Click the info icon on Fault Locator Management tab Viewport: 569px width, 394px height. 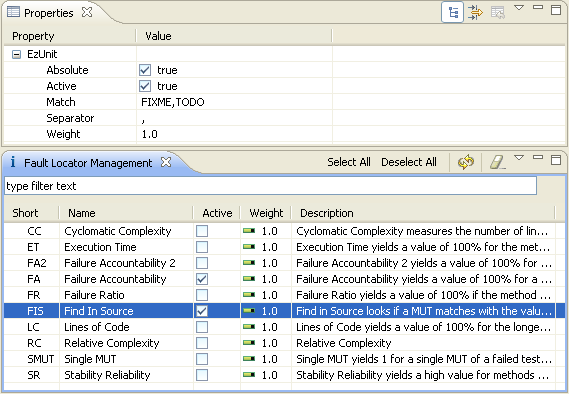coord(13,162)
